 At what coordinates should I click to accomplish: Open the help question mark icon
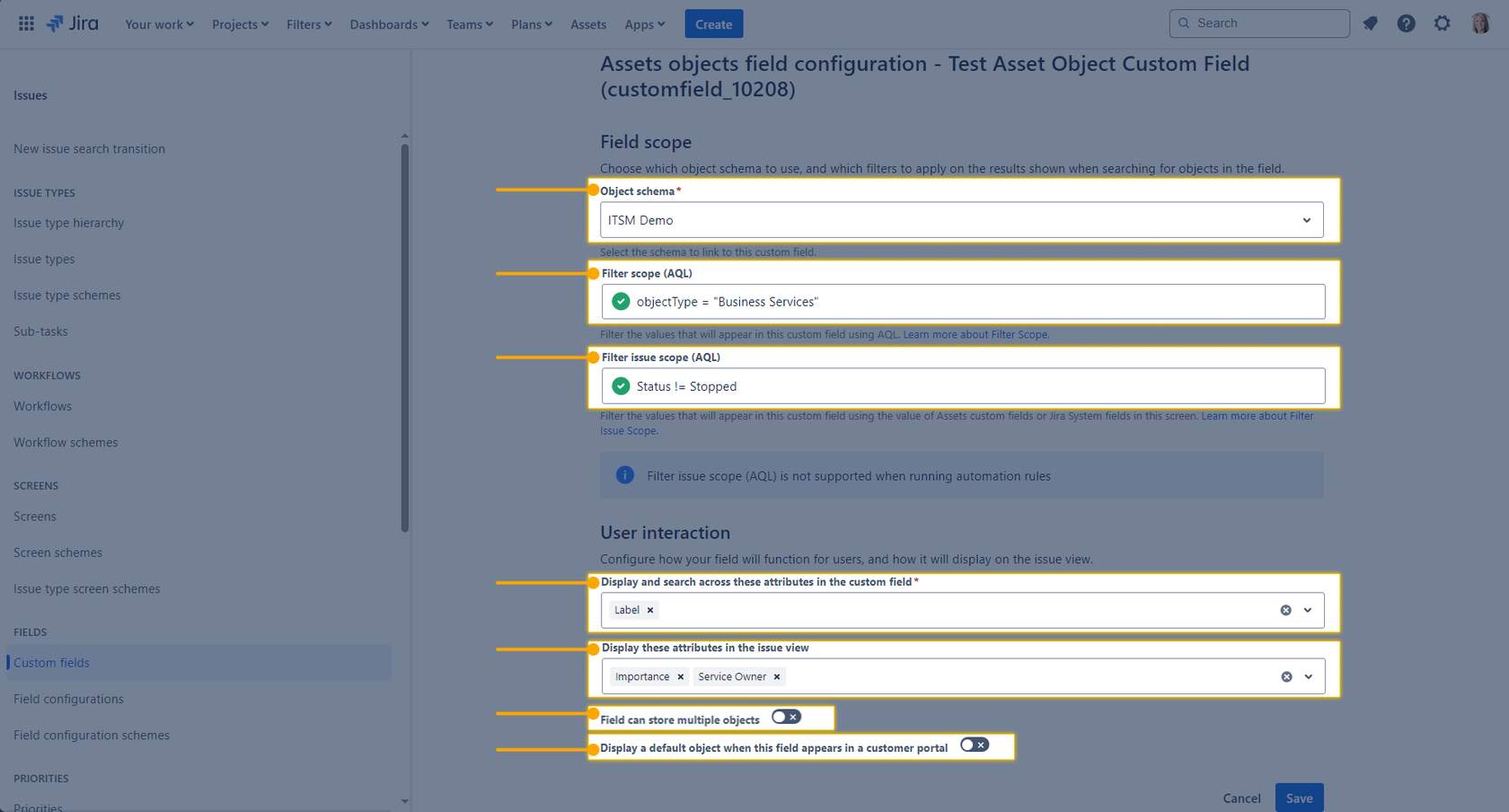(x=1406, y=23)
